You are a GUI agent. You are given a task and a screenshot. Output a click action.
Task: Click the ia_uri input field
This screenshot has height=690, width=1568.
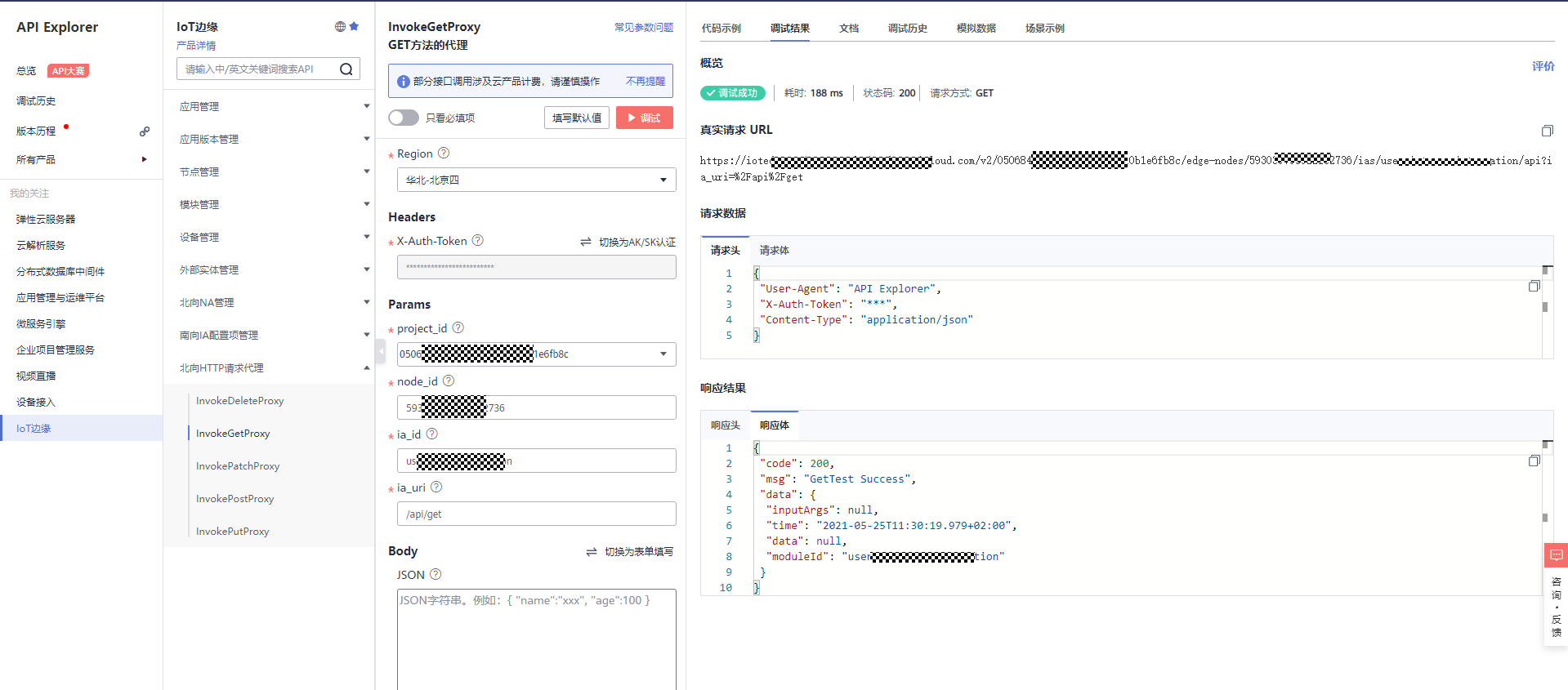536,514
